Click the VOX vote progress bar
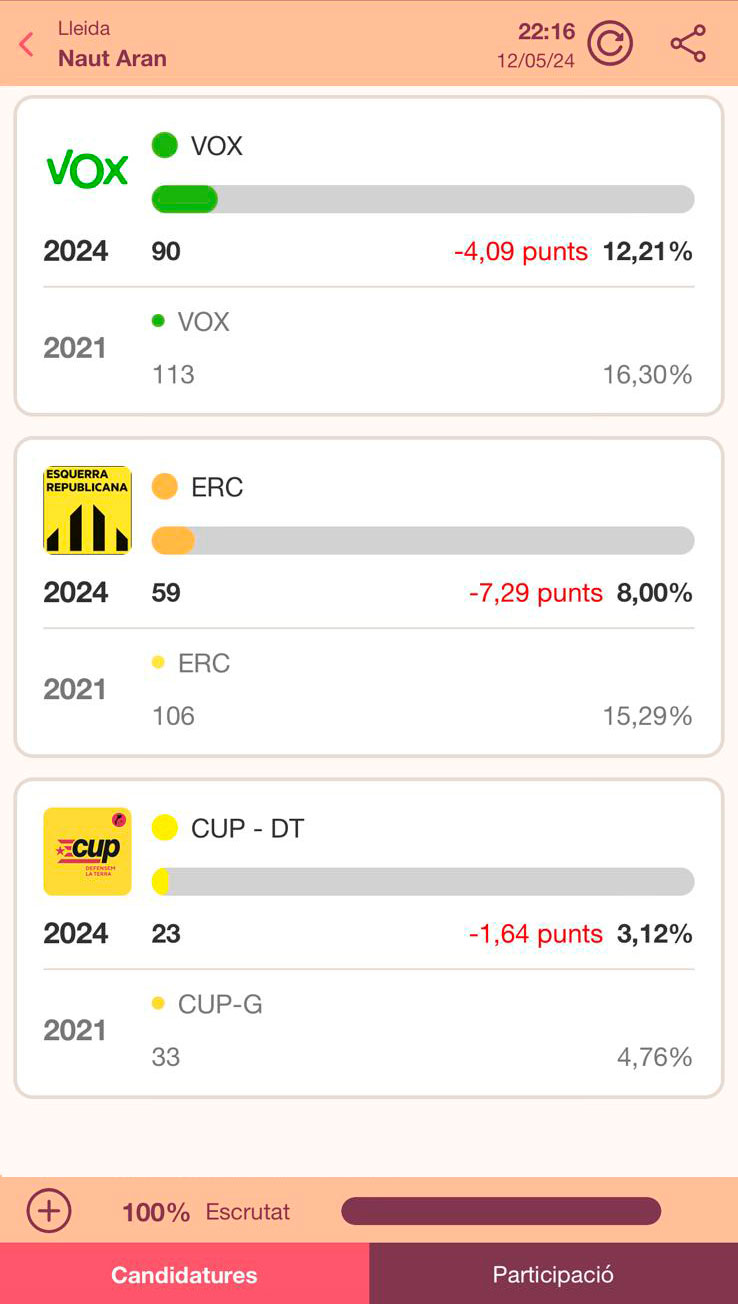Screen dimensions: 738x1304 coord(422,199)
